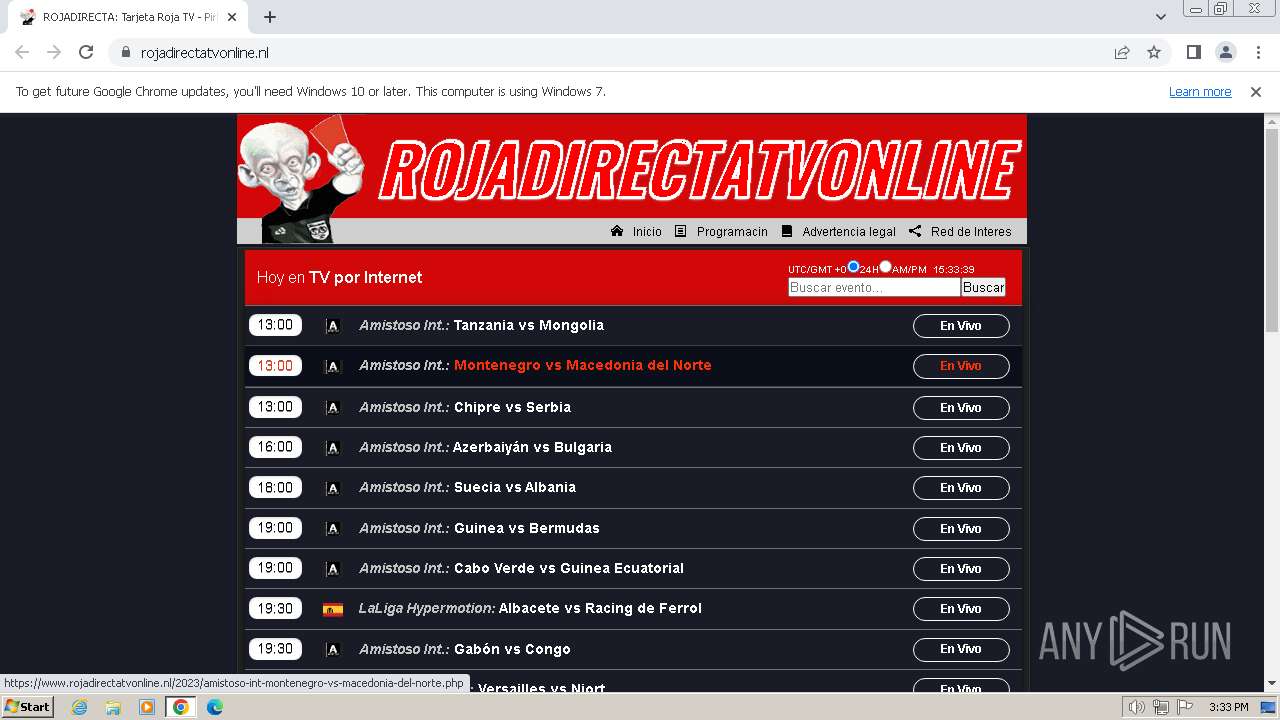1280x720 pixels.
Task: Click the Spain flag icon for LaLiga Hypermotion
Action: coord(333,609)
